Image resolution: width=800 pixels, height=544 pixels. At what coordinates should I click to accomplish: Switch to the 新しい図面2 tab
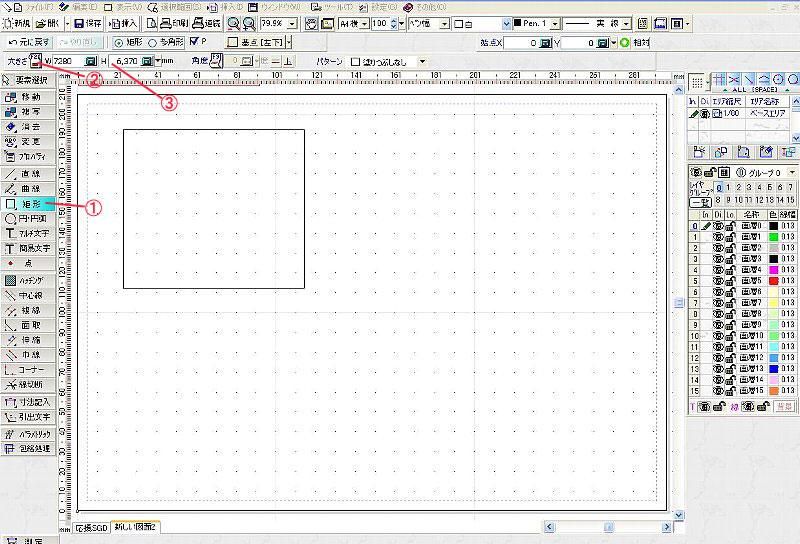coord(135,526)
